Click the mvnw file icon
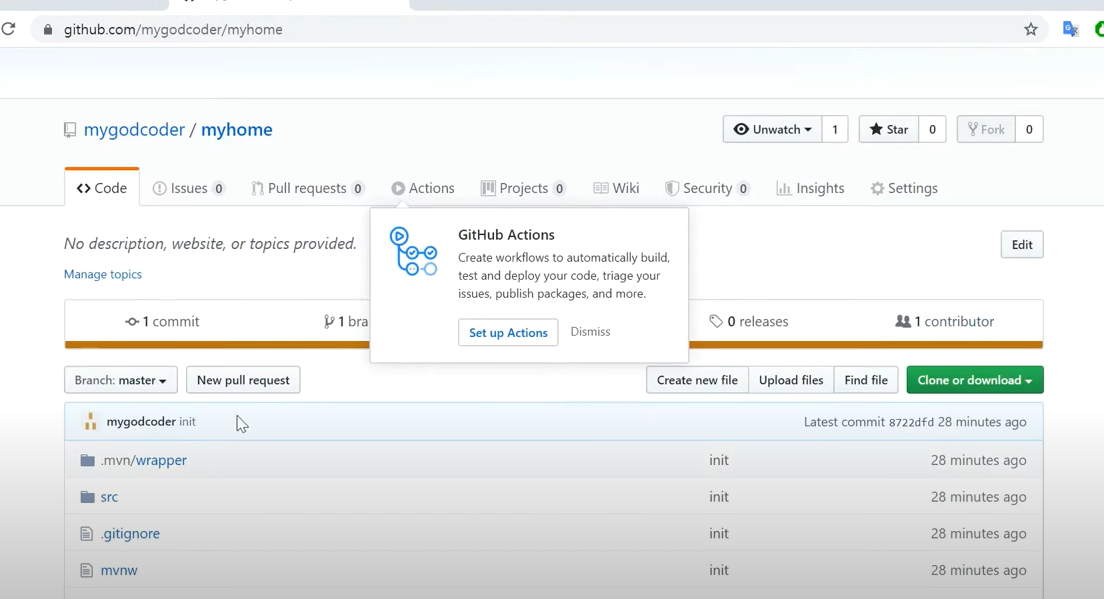1104x599 pixels. pyautogui.click(x=86, y=570)
